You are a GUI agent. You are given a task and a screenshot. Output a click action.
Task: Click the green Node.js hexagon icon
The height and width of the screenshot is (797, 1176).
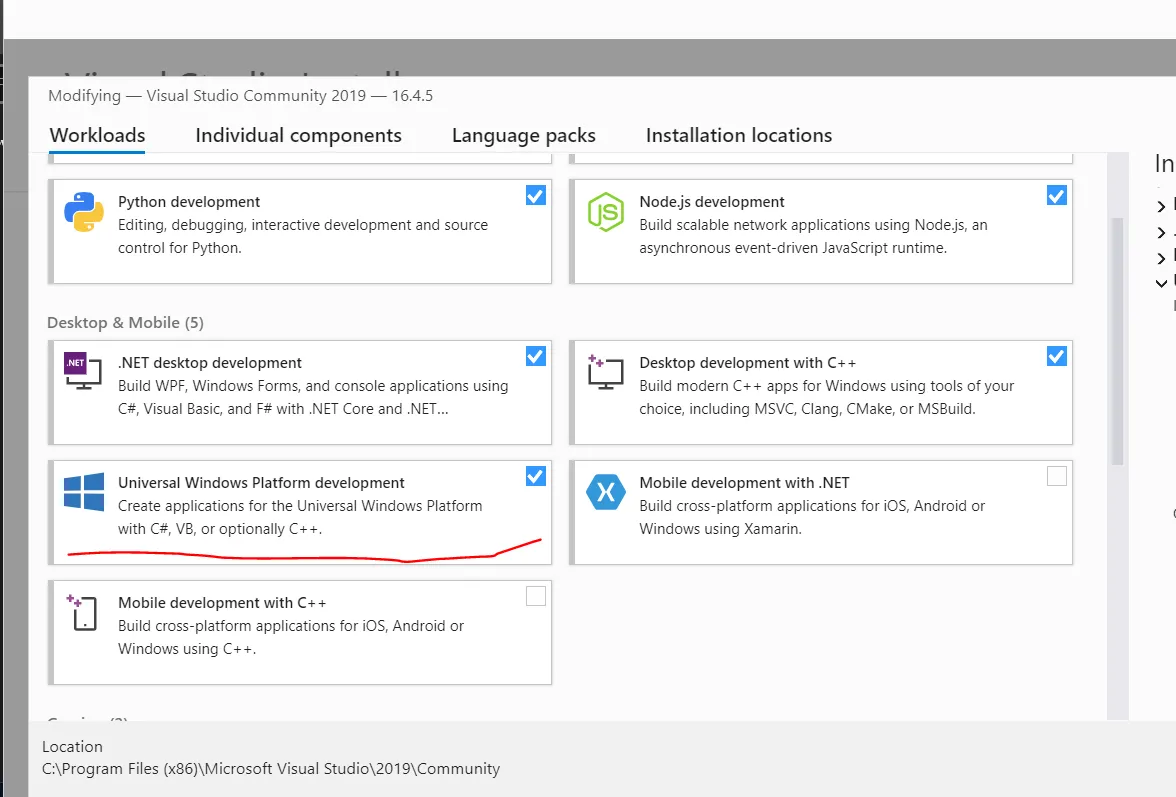tap(605, 212)
